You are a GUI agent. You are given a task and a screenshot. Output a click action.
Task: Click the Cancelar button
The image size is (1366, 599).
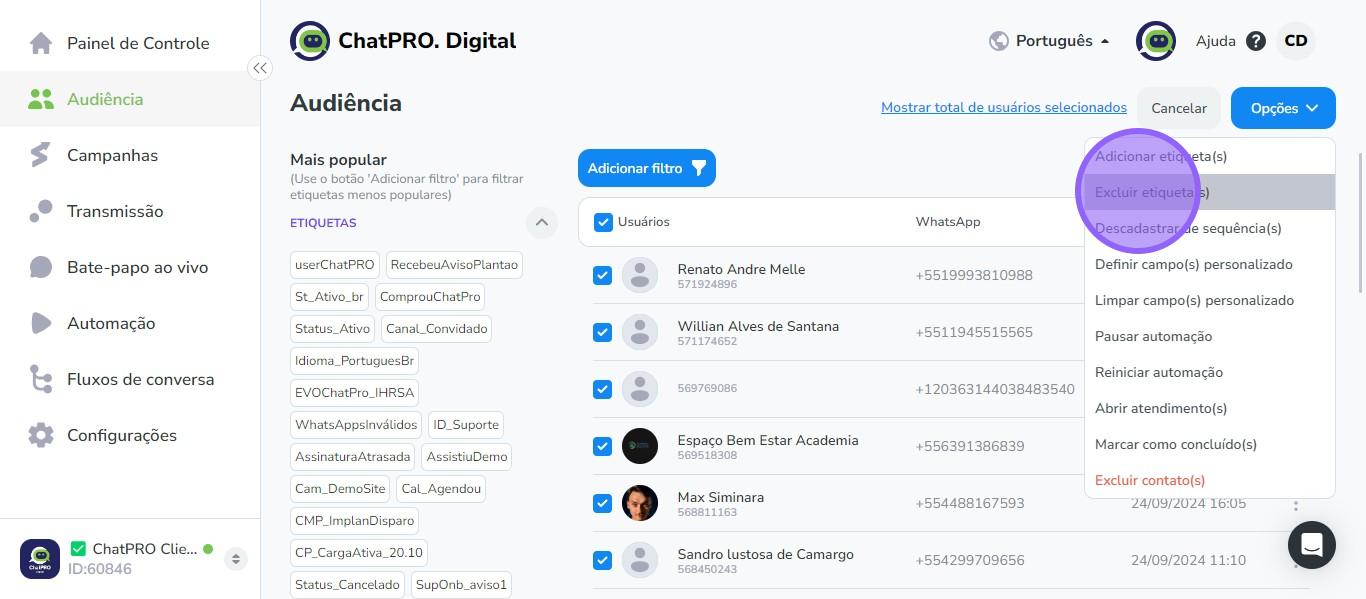(x=1179, y=108)
